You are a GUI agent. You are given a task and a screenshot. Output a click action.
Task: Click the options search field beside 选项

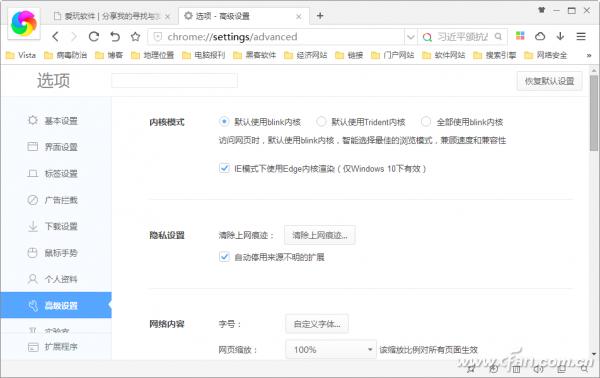174,80
